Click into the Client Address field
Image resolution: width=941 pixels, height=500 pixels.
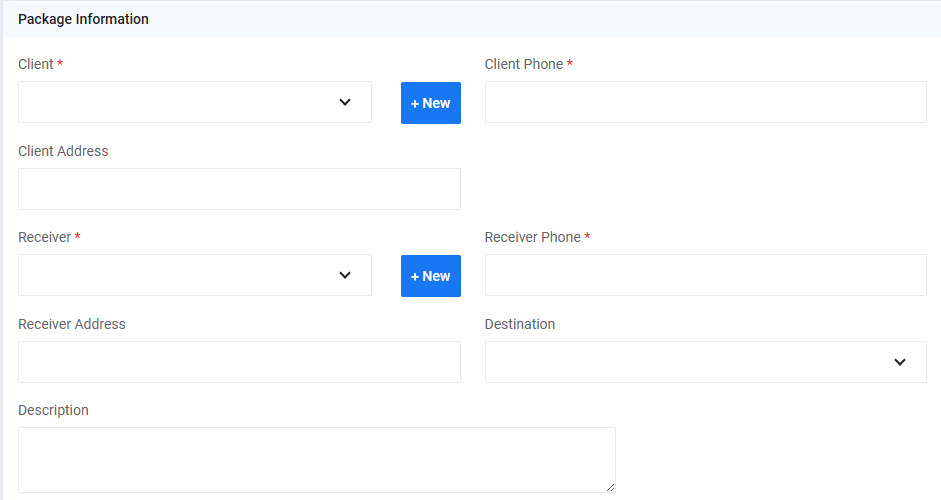pos(239,189)
